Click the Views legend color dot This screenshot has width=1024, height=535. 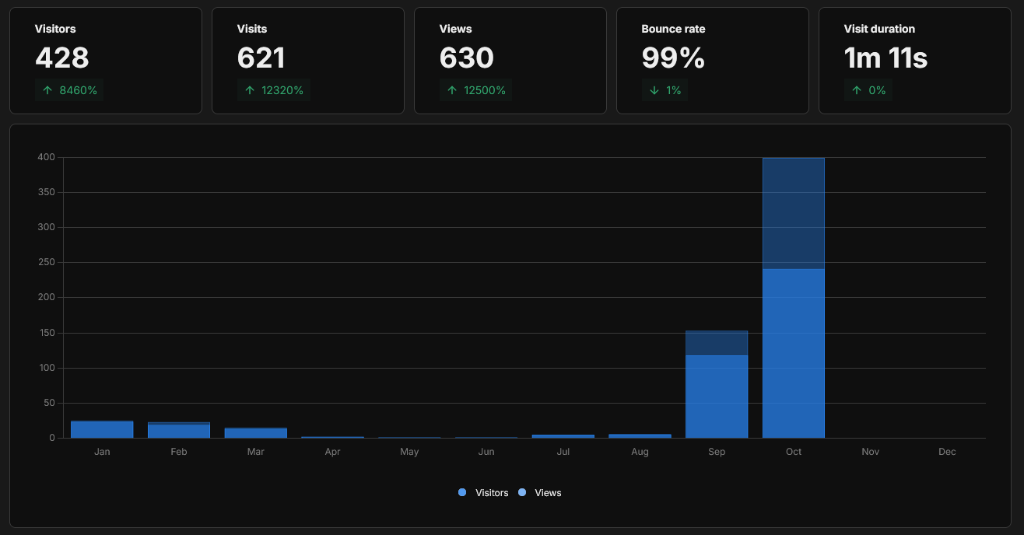pyautogui.click(x=522, y=493)
